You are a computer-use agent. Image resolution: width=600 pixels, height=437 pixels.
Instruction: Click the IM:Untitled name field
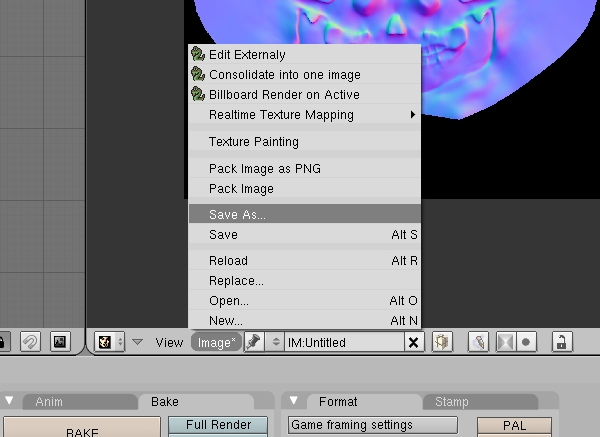tap(344, 342)
